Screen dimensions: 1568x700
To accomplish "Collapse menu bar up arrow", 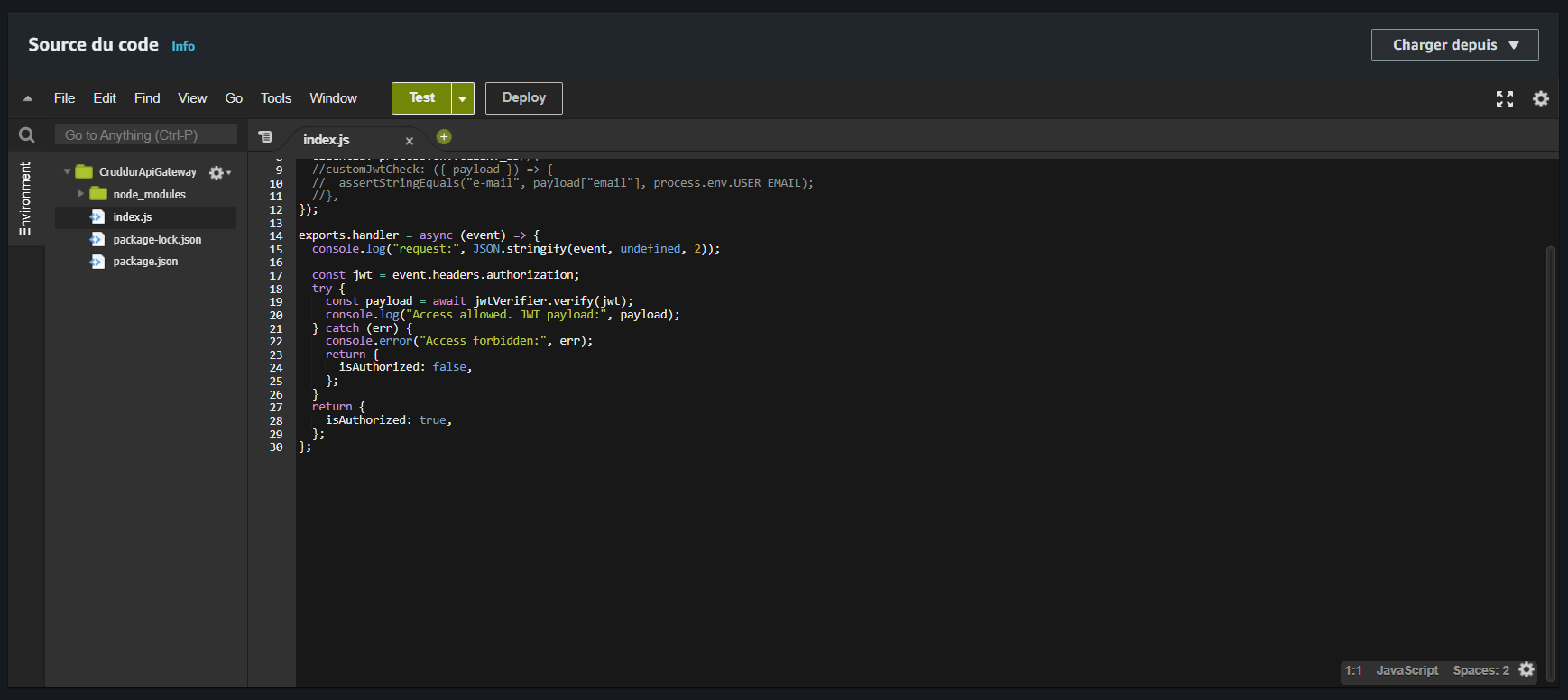I will point(28,98).
